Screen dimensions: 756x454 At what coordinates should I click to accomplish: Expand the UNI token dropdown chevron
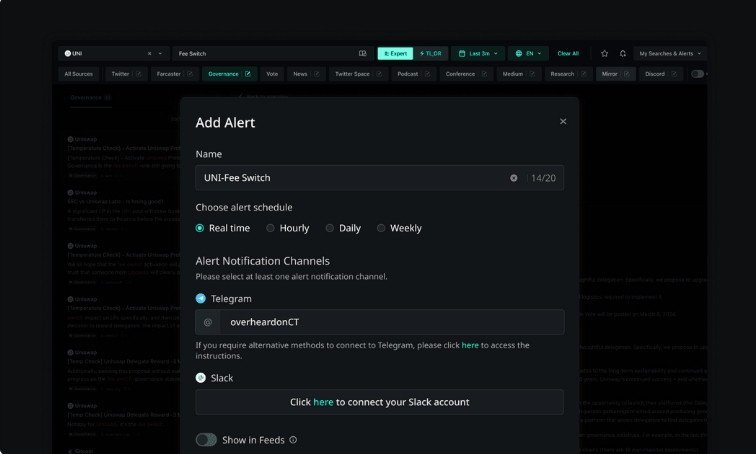pos(160,53)
